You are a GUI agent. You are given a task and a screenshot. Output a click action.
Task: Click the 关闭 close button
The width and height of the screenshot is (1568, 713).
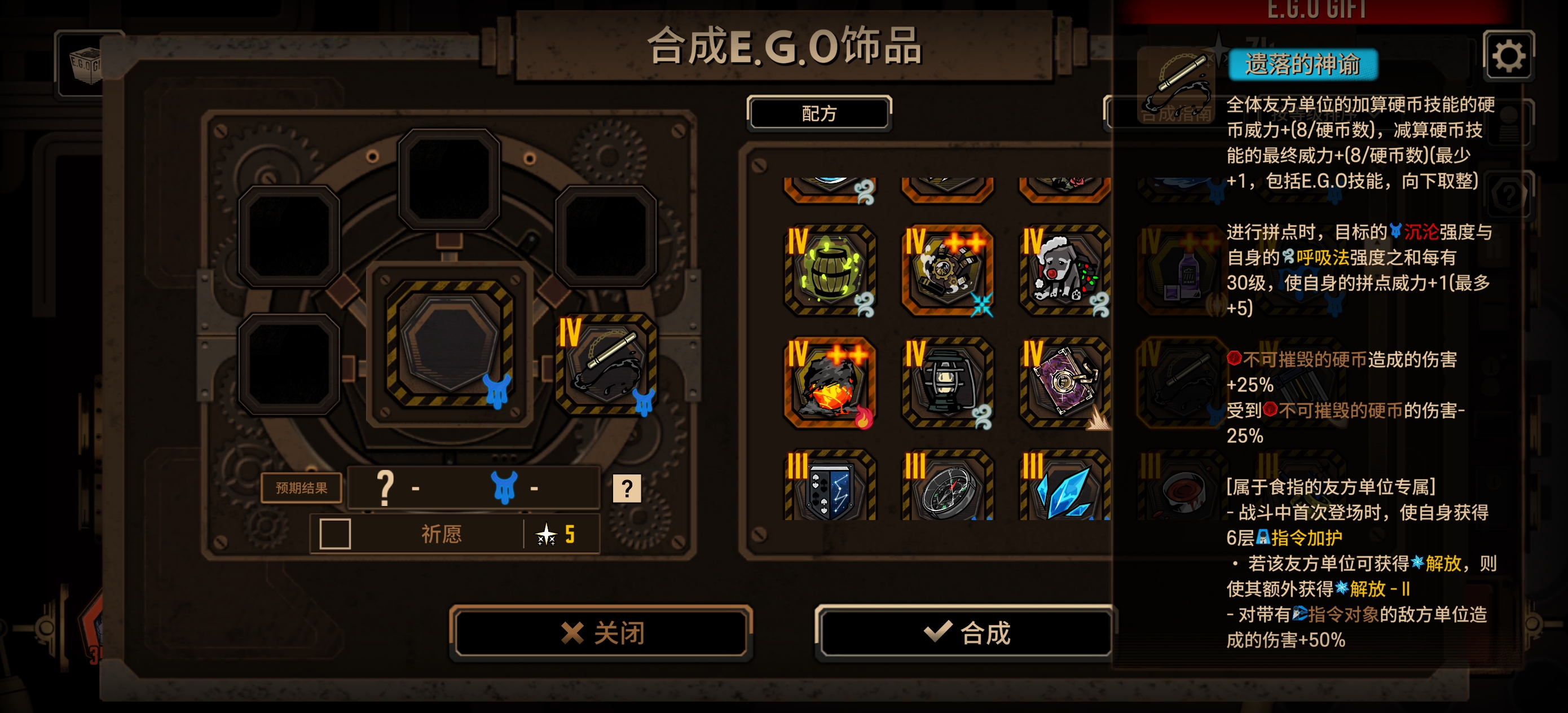[601, 633]
